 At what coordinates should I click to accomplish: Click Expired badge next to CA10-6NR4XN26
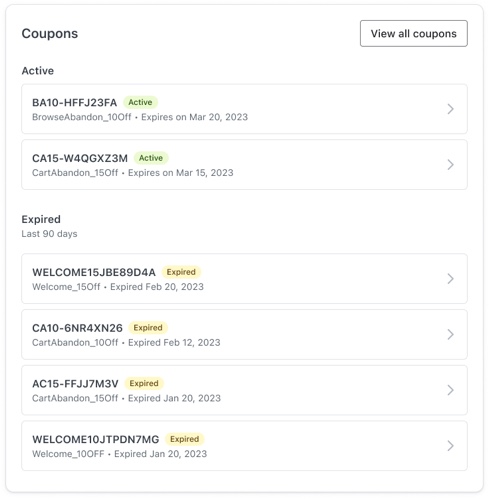coord(148,328)
